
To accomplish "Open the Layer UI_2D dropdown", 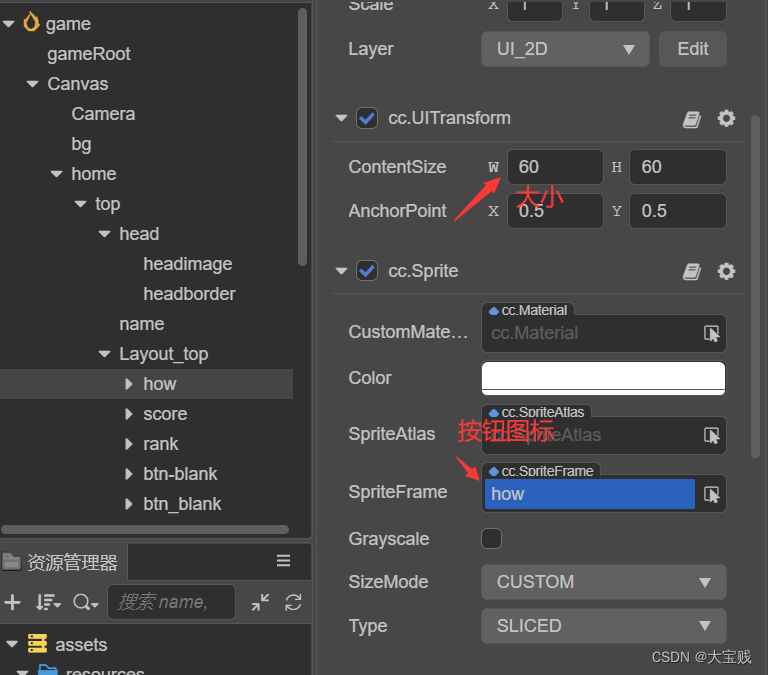I will point(565,49).
